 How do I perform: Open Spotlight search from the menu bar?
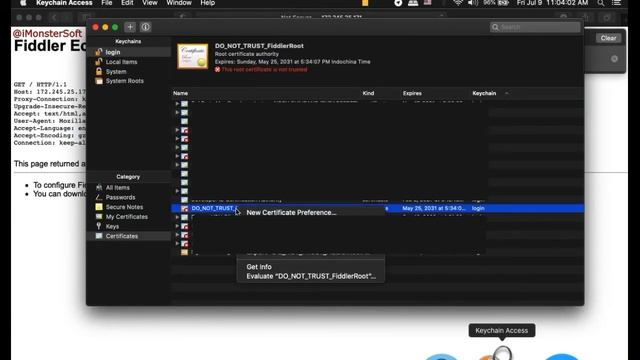(601, 3)
